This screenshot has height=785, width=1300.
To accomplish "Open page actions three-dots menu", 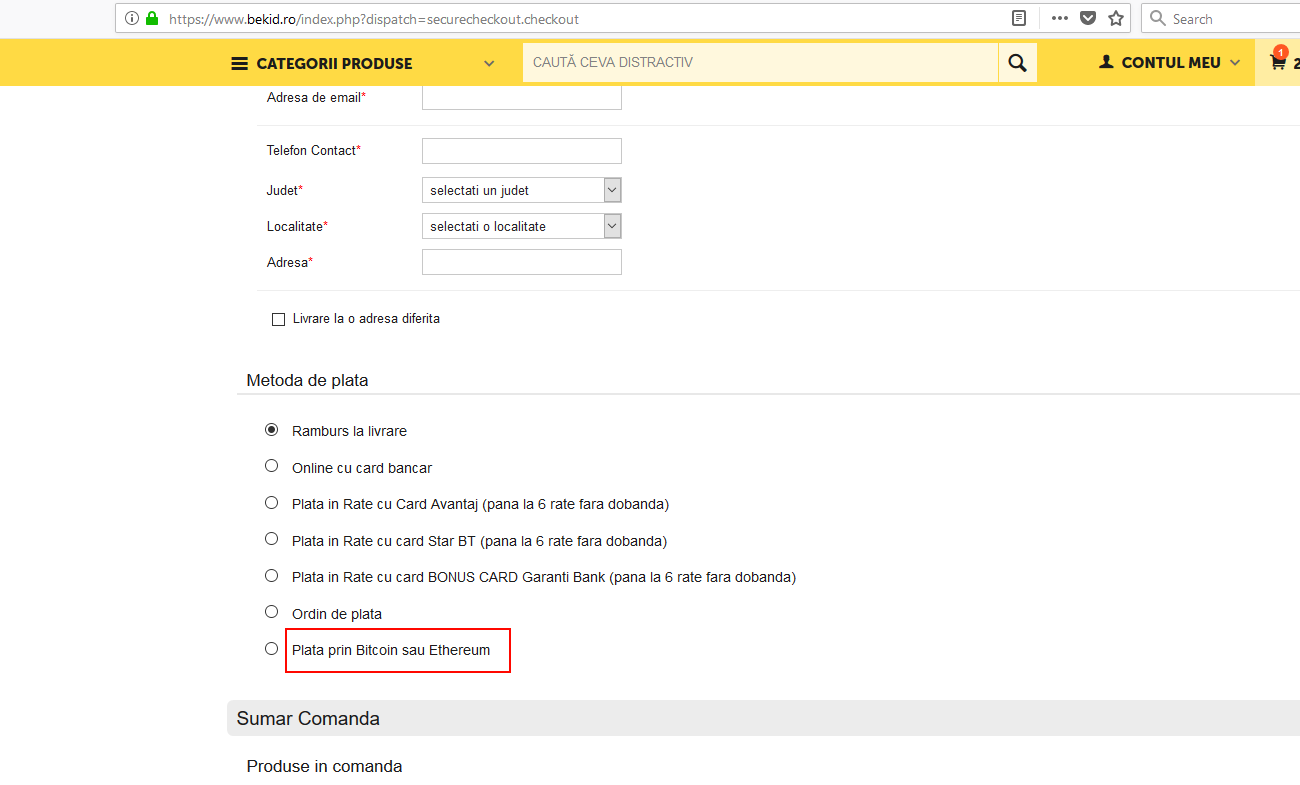I will [x=1059, y=18].
